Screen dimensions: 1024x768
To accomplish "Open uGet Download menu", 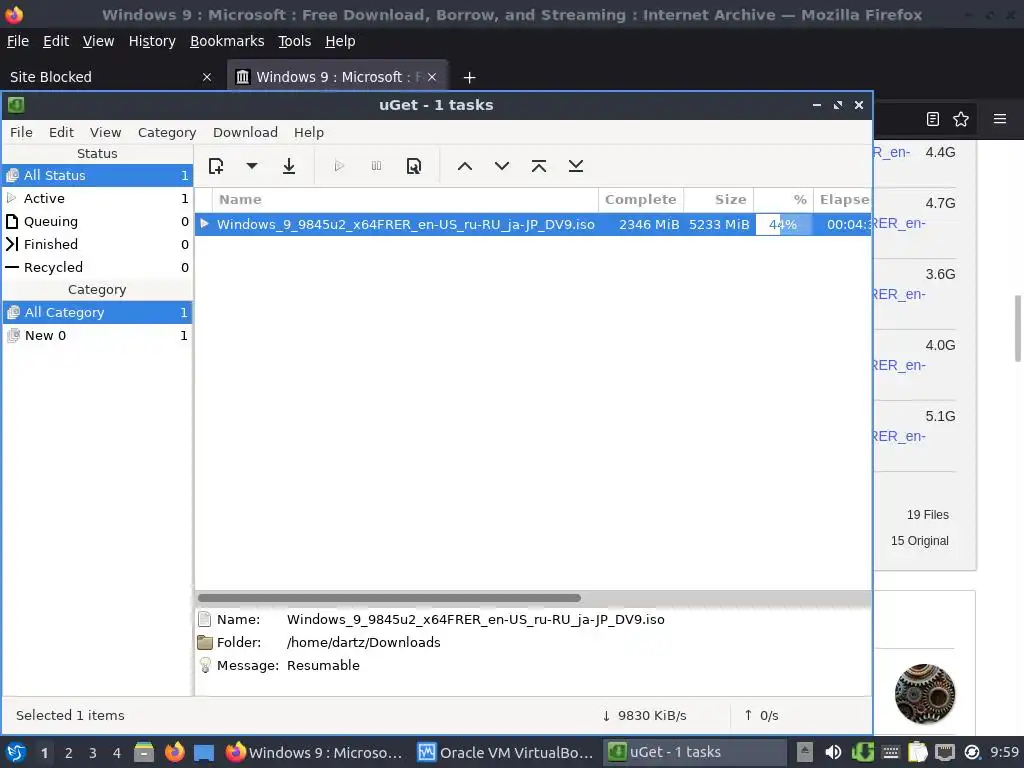I will (x=245, y=132).
